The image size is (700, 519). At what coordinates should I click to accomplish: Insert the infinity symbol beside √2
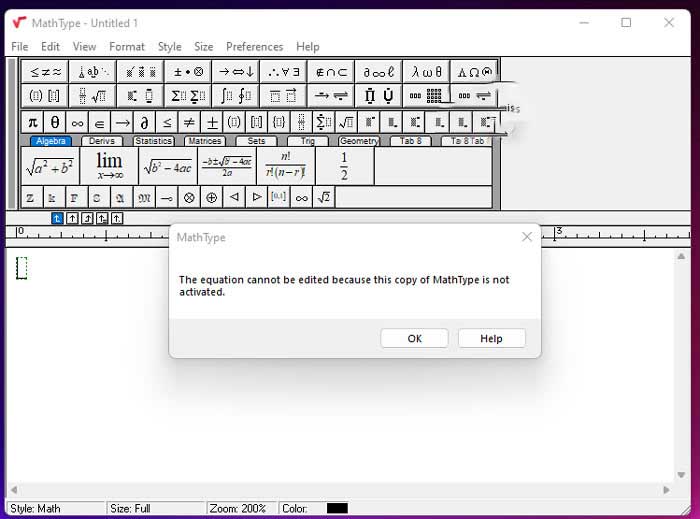tap(301, 197)
